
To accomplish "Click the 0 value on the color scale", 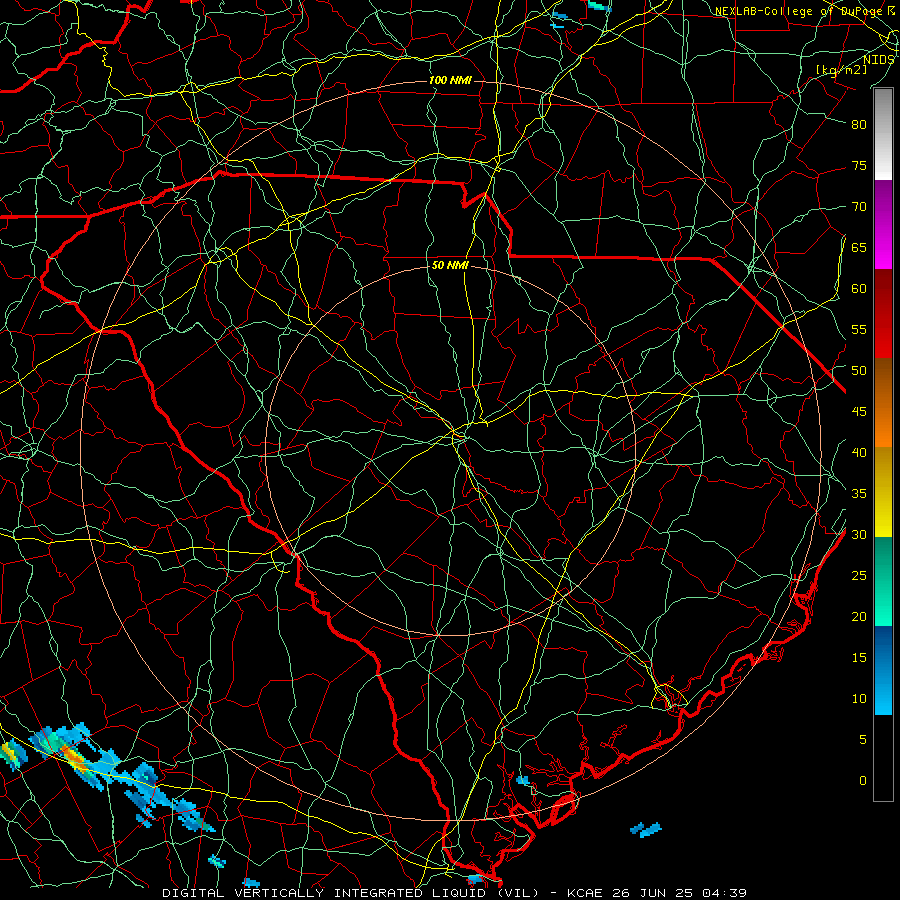I will (863, 781).
